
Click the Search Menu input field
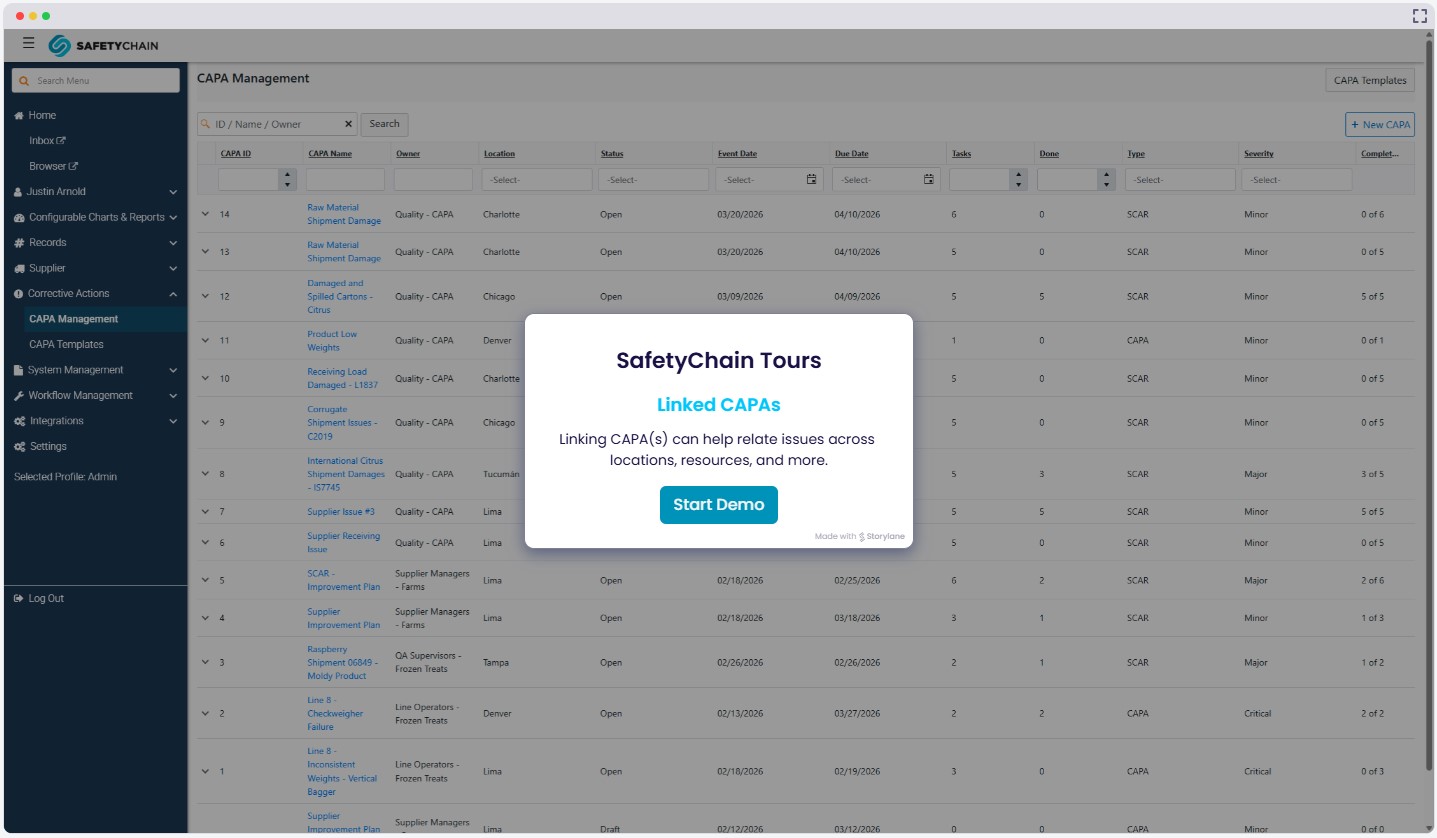(96, 81)
